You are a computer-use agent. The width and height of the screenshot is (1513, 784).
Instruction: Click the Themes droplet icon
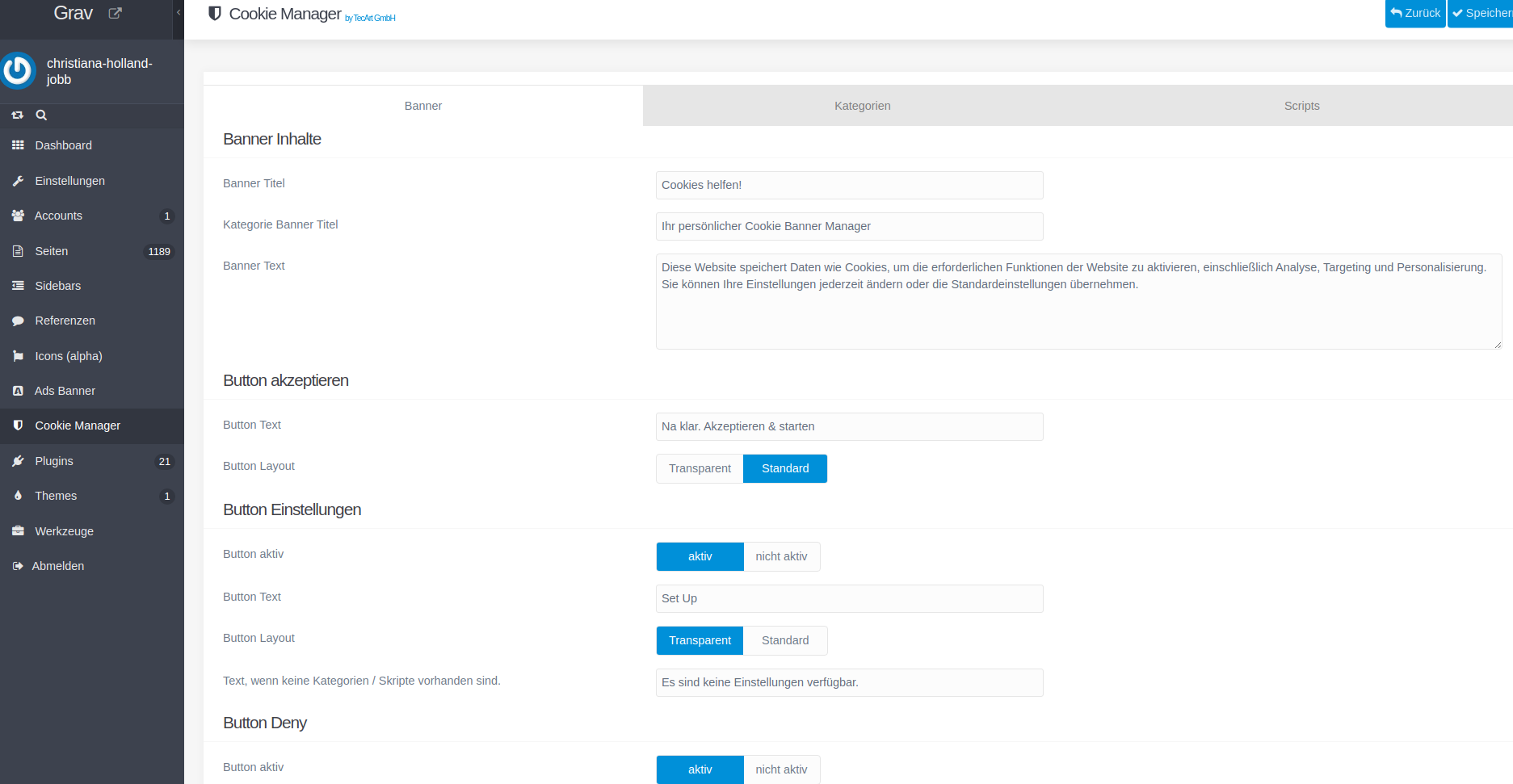coord(18,496)
